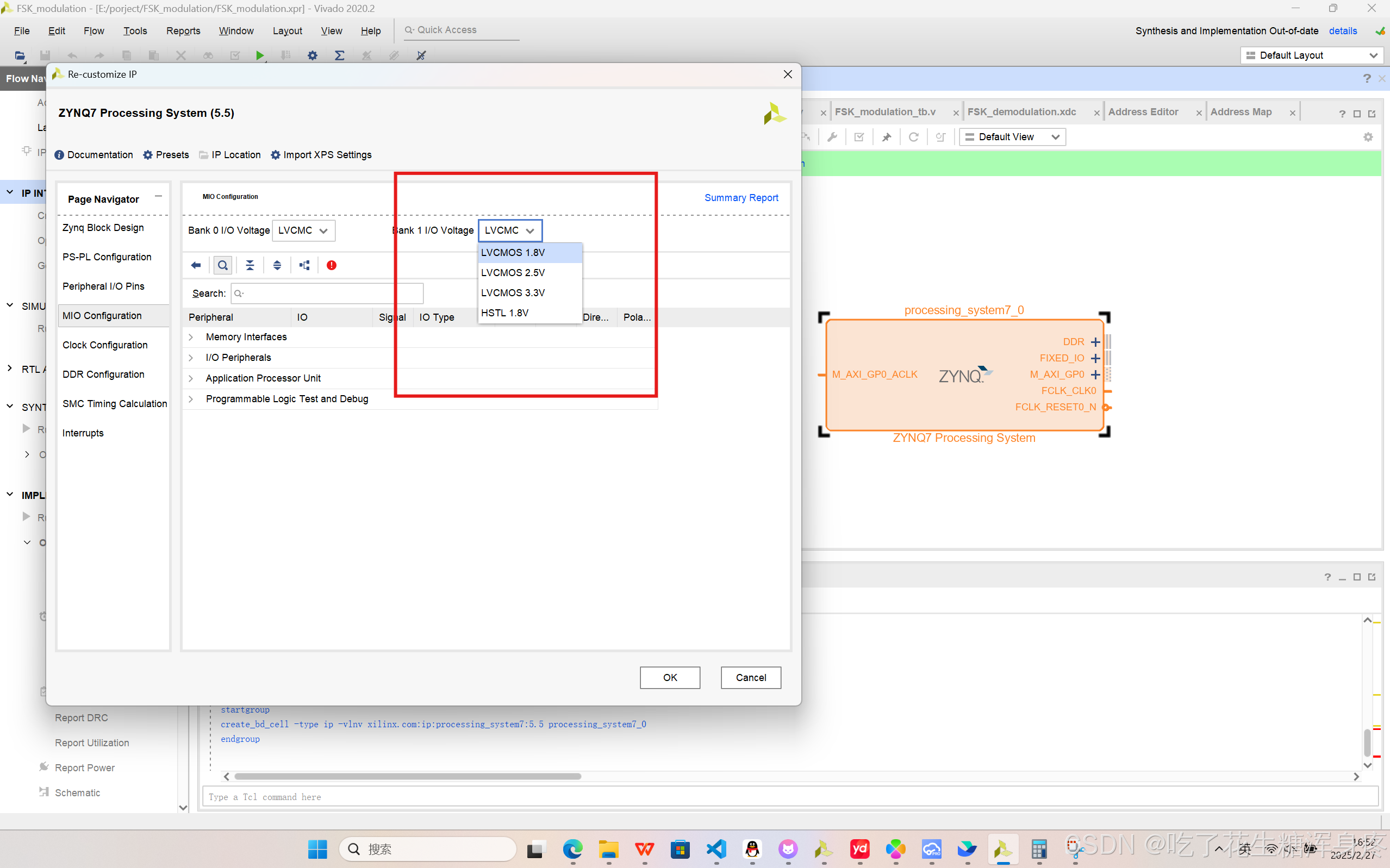Viewport: 1390px width, 868px height.
Task: Select LVCMOS 2.5V option
Action: click(530, 273)
